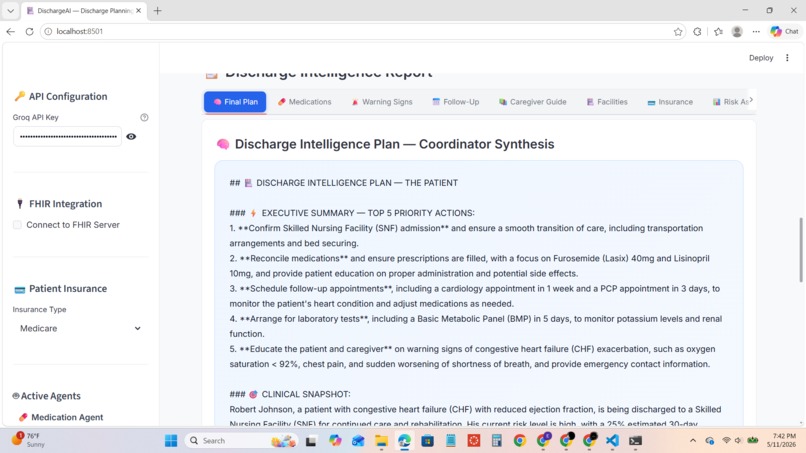Open Visual Studio Code from taskbar
The height and width of the screenshot is (453, 806).
click(612, 441)
